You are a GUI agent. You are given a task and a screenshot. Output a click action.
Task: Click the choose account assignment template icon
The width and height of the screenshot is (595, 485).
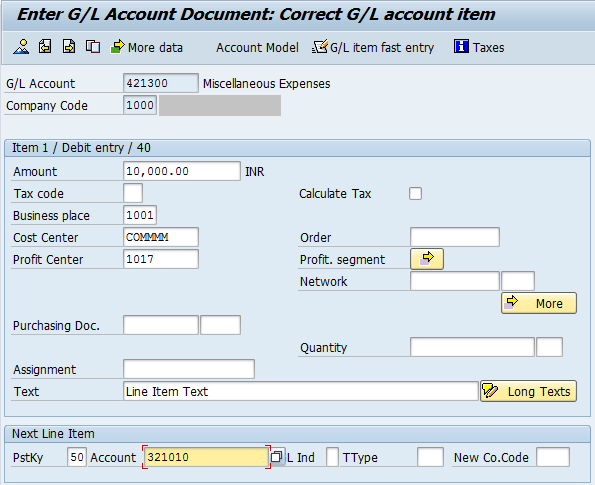(x=21, y=47)
